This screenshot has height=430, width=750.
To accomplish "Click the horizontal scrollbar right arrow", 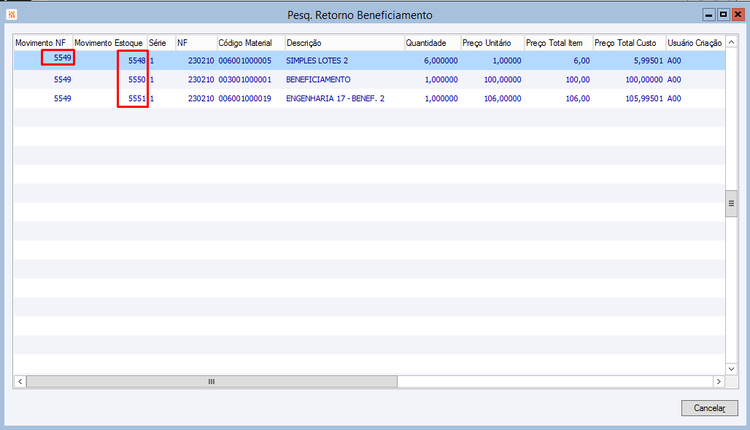I will coord(718,381).
